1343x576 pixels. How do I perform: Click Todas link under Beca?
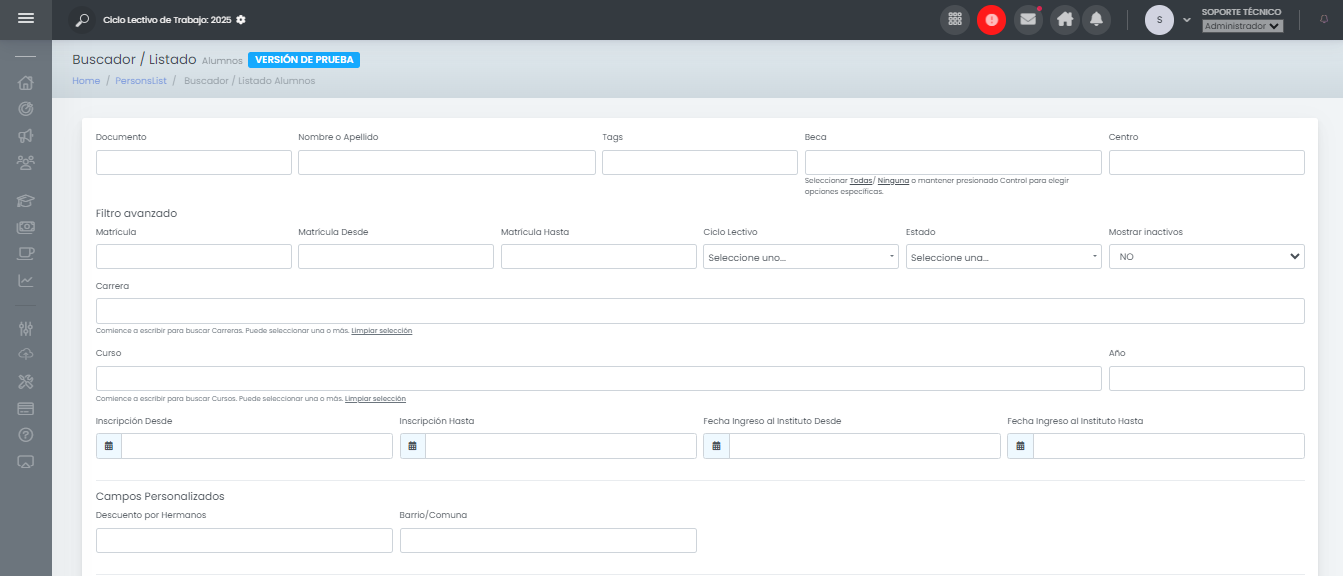pos(861,181)
